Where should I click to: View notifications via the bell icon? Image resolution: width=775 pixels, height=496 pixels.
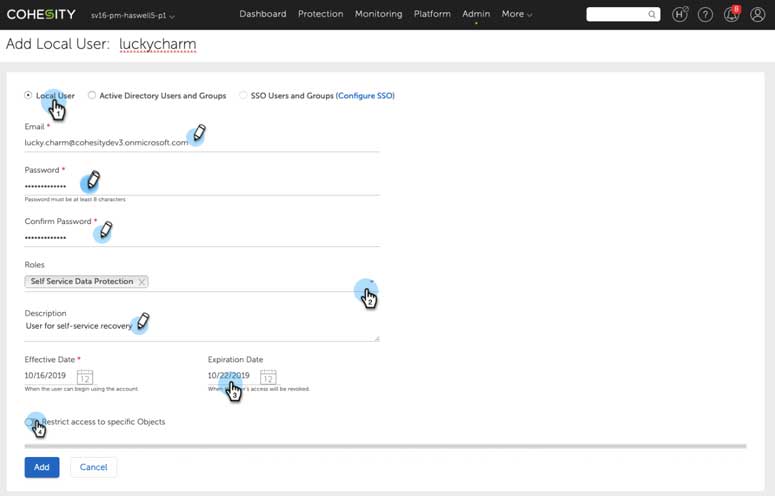click(731, 14)
